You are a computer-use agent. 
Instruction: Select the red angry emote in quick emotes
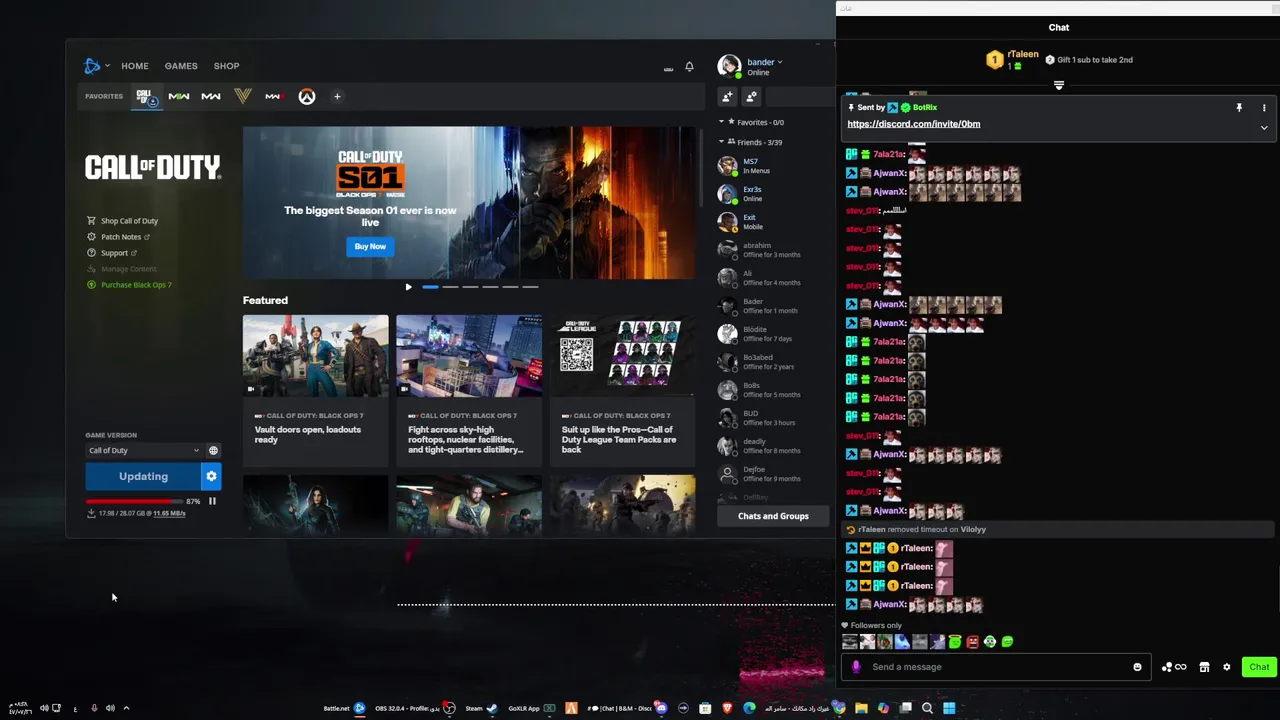972,642
